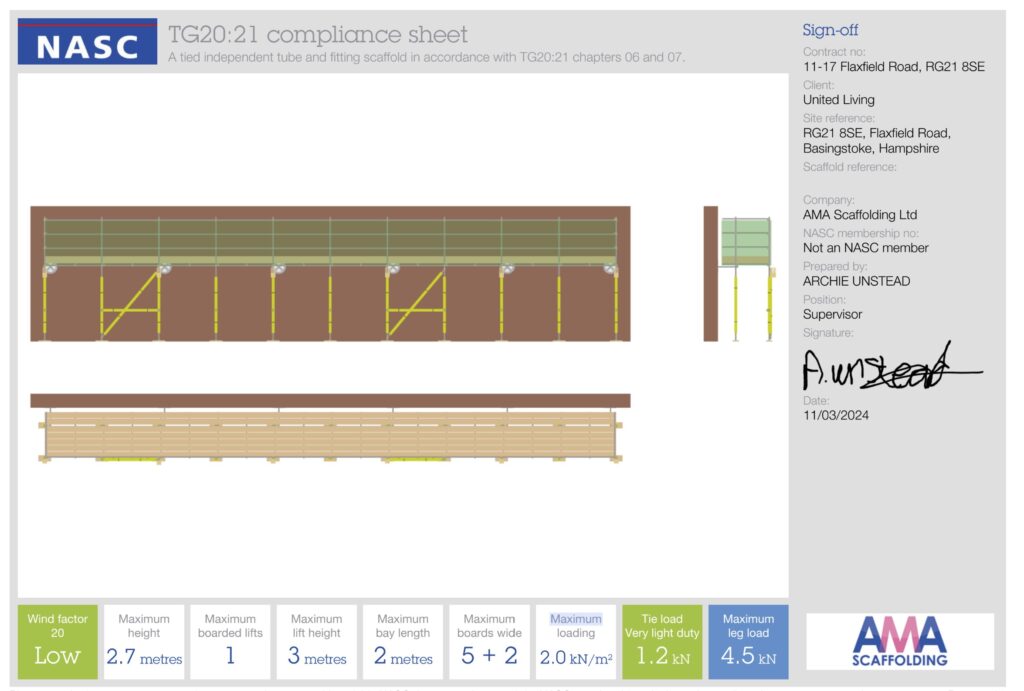Image resolution: width=1024 pixels, height=691 pixels.
Task: Select the plan view boards drawing
Action: click(330, 428)
